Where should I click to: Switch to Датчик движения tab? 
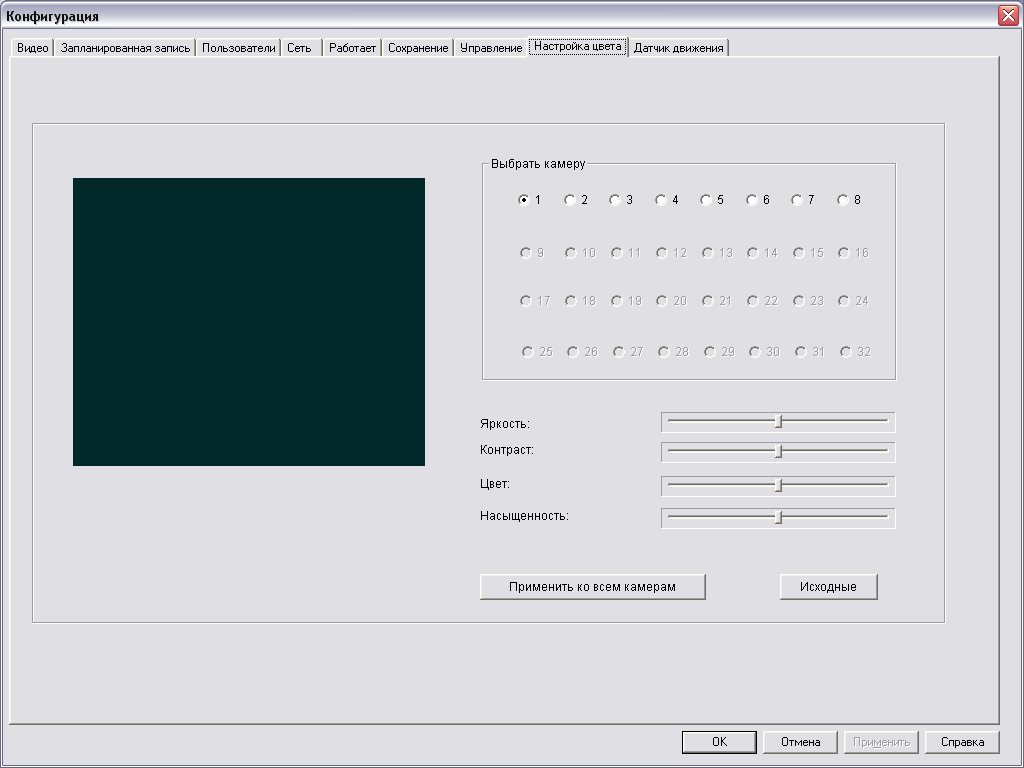679,48
